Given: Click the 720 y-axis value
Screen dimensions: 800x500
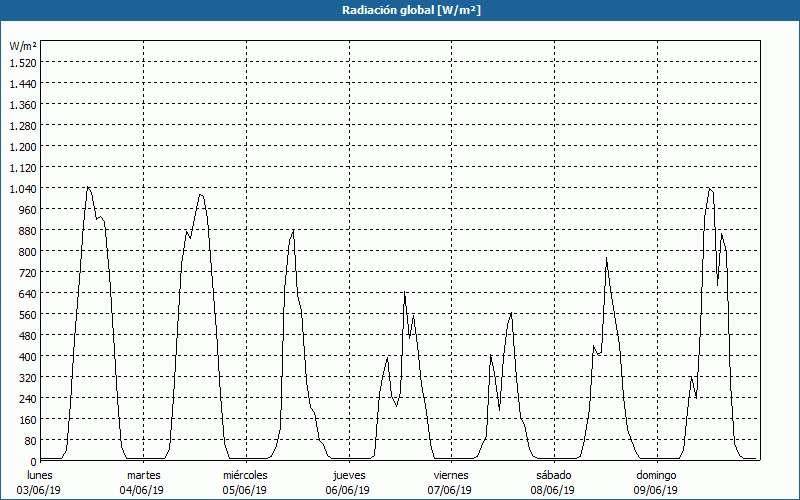Looking at the screenshot, I should tap(28, 272).
